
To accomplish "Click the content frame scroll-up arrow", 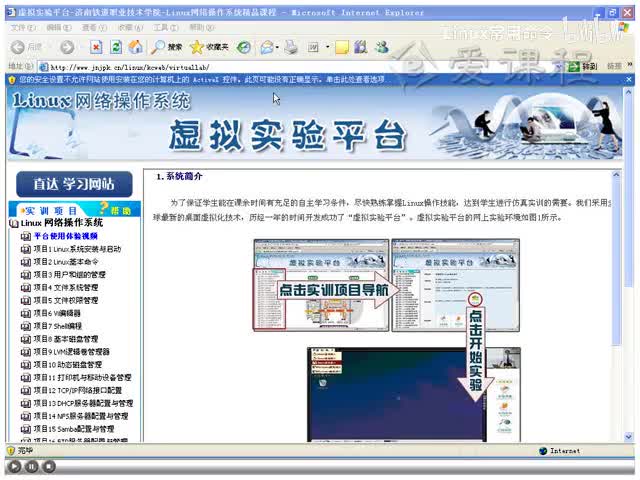I will tap(616, 175).
